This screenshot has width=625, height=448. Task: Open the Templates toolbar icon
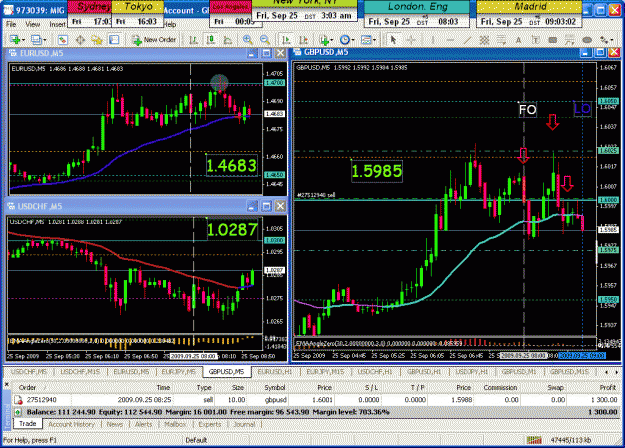point(366,39)
